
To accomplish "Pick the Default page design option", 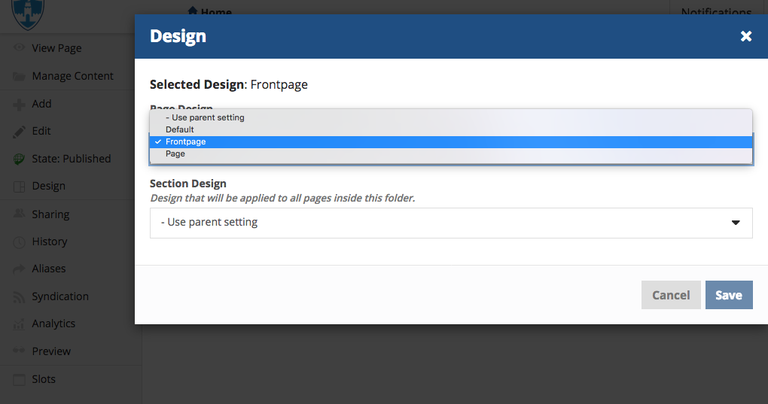I will click(x=451, y=130).
